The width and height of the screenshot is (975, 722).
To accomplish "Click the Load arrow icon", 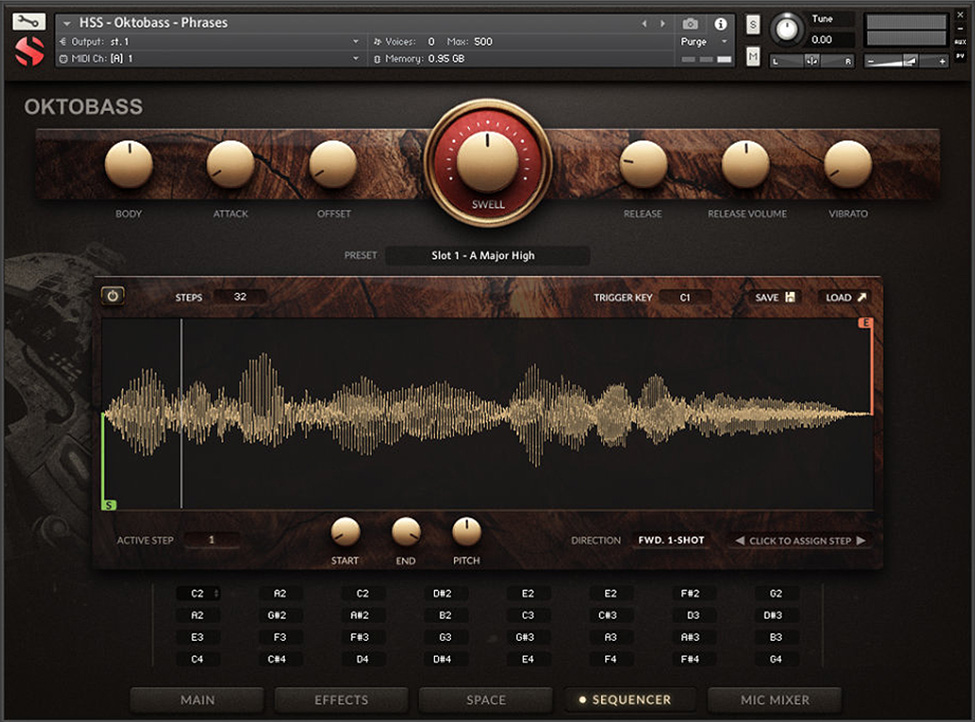I will 862,297.
